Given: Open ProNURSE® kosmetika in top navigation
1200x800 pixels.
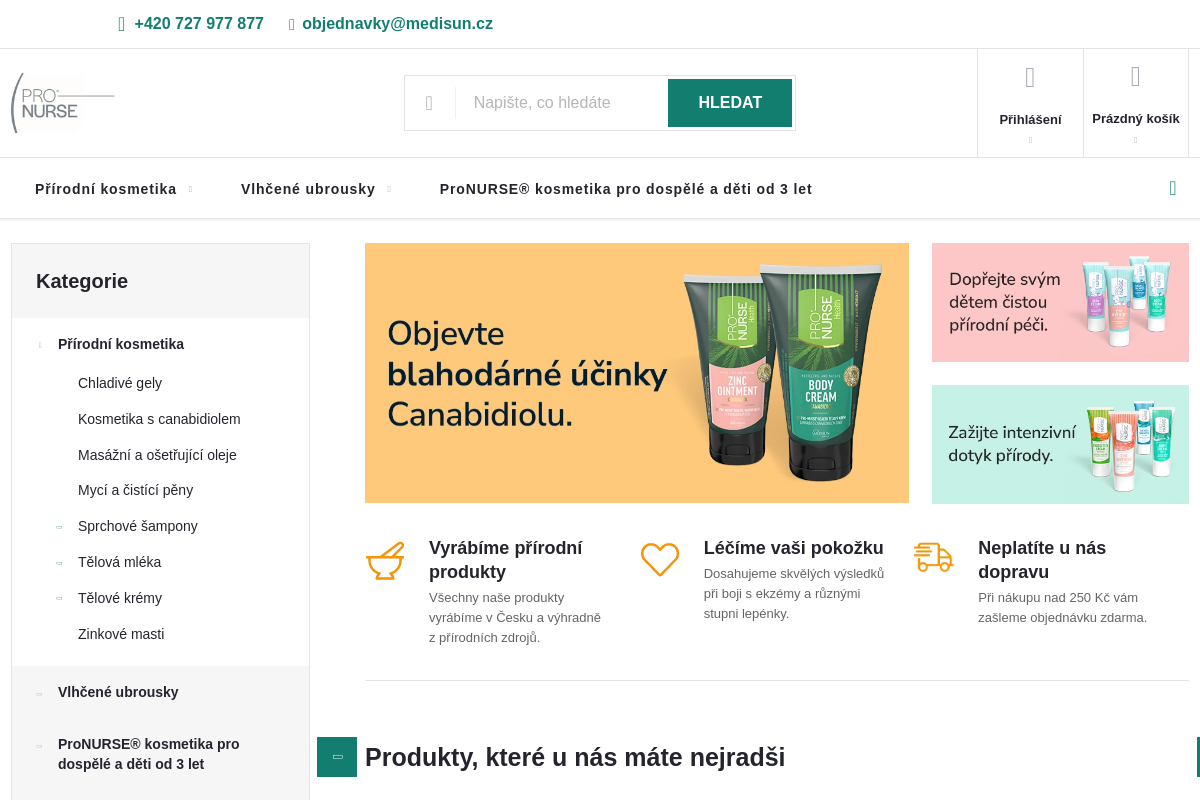Looking at the screenshot, I should coord(626,189).
